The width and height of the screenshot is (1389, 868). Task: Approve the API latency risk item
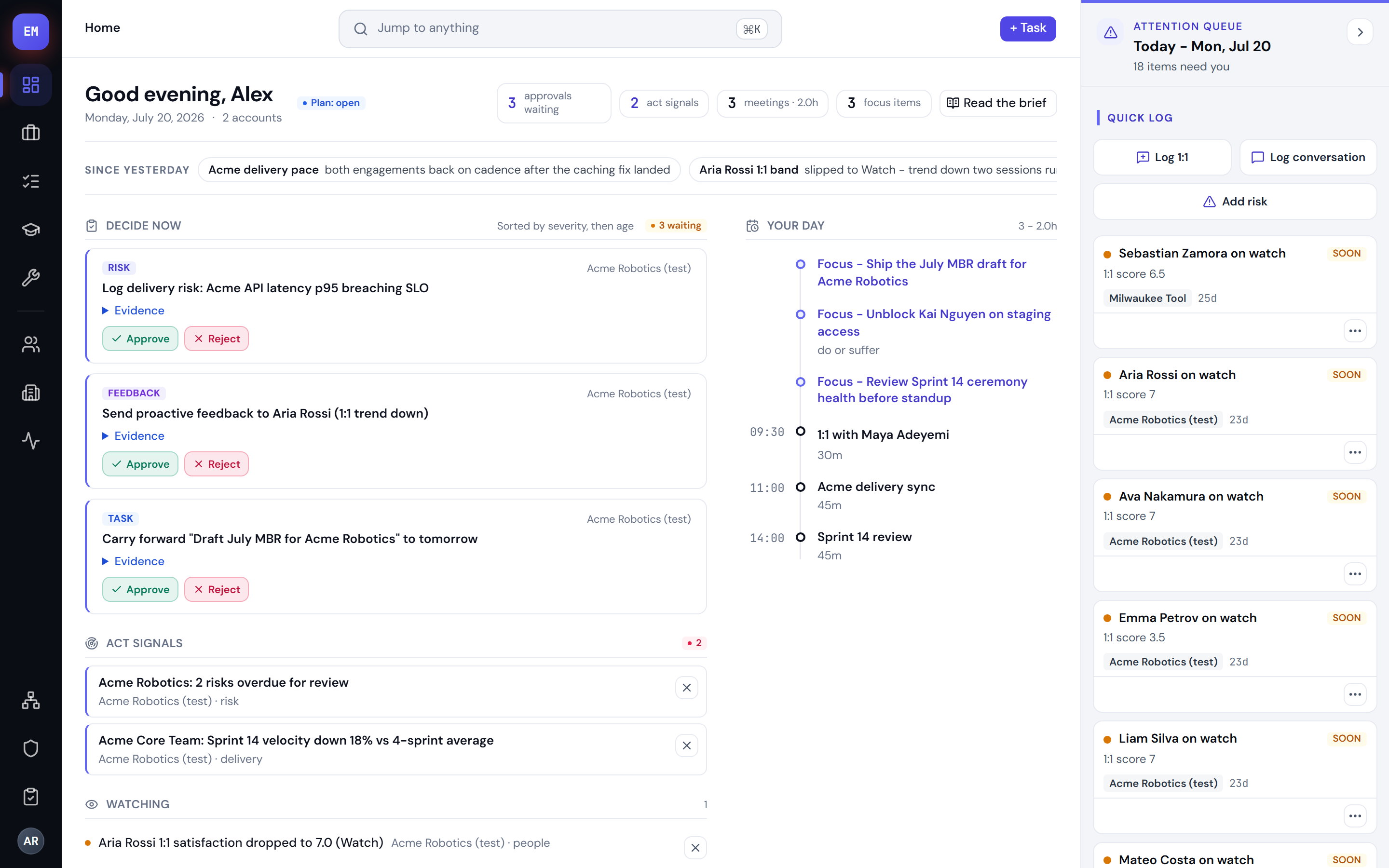tap(140, 339)
